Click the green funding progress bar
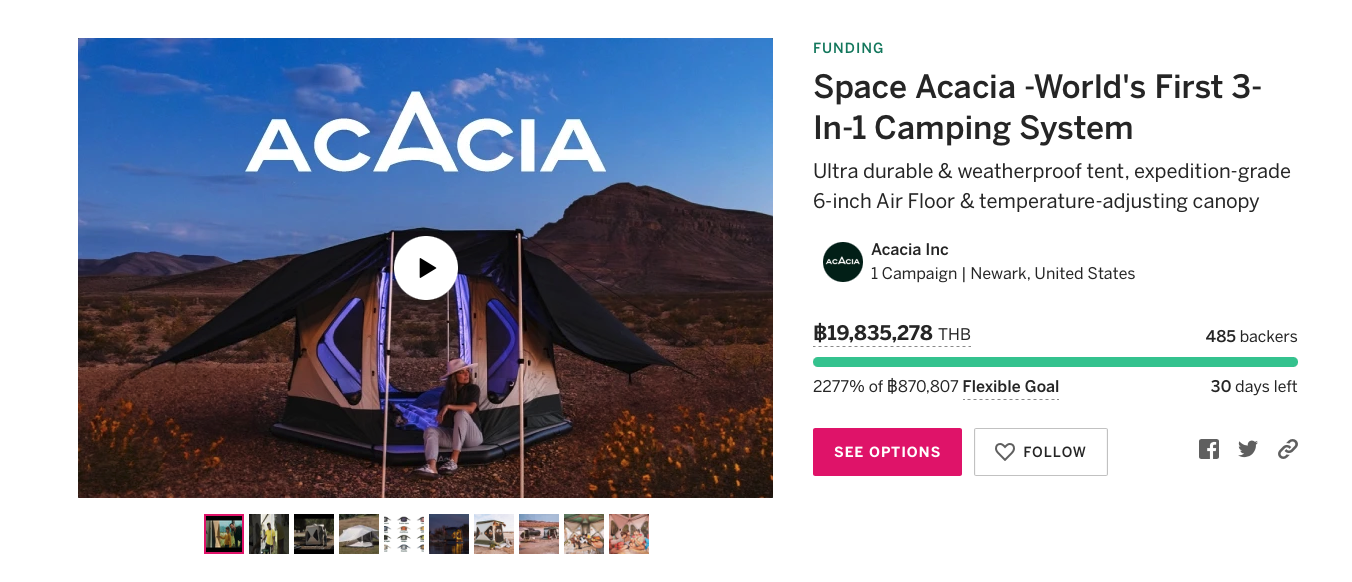This screenshot has height=582, width=1352. (1055, 362)
